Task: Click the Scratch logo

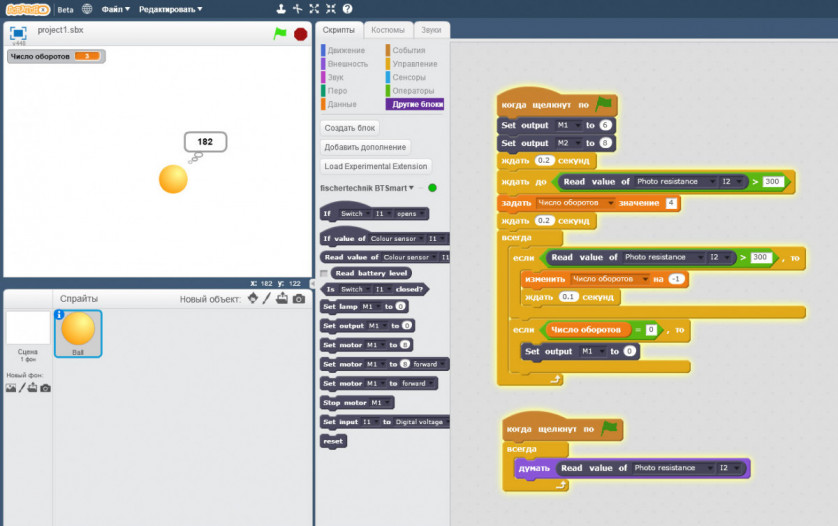Action: click(x=27, y=9)
